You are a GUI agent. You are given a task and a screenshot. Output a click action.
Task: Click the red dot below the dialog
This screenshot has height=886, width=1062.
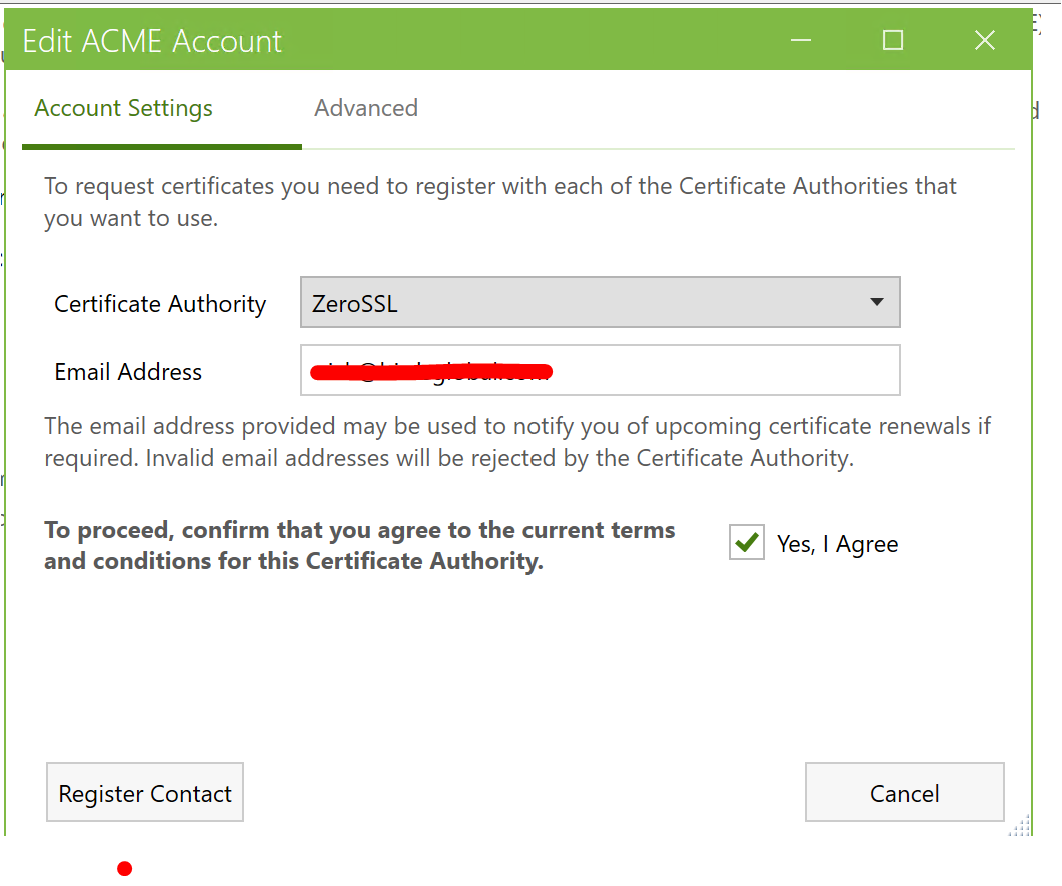click(124, 868)
